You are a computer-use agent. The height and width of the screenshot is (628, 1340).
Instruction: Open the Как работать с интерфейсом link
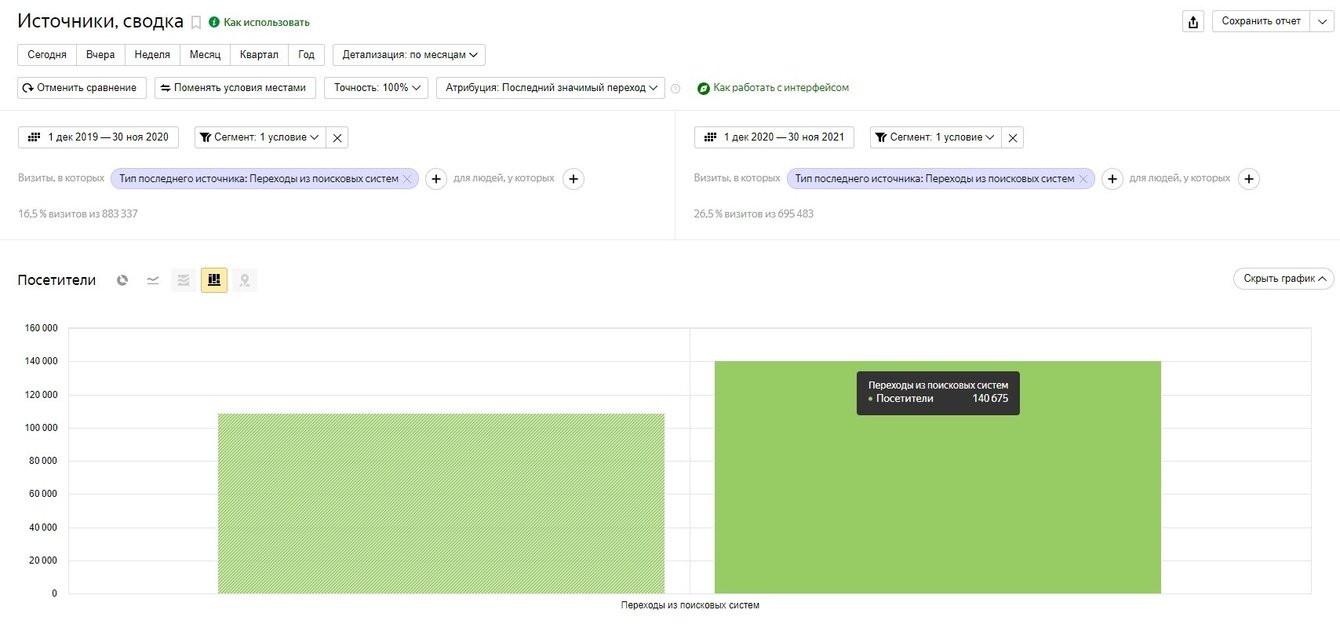(x=780, y=88)
